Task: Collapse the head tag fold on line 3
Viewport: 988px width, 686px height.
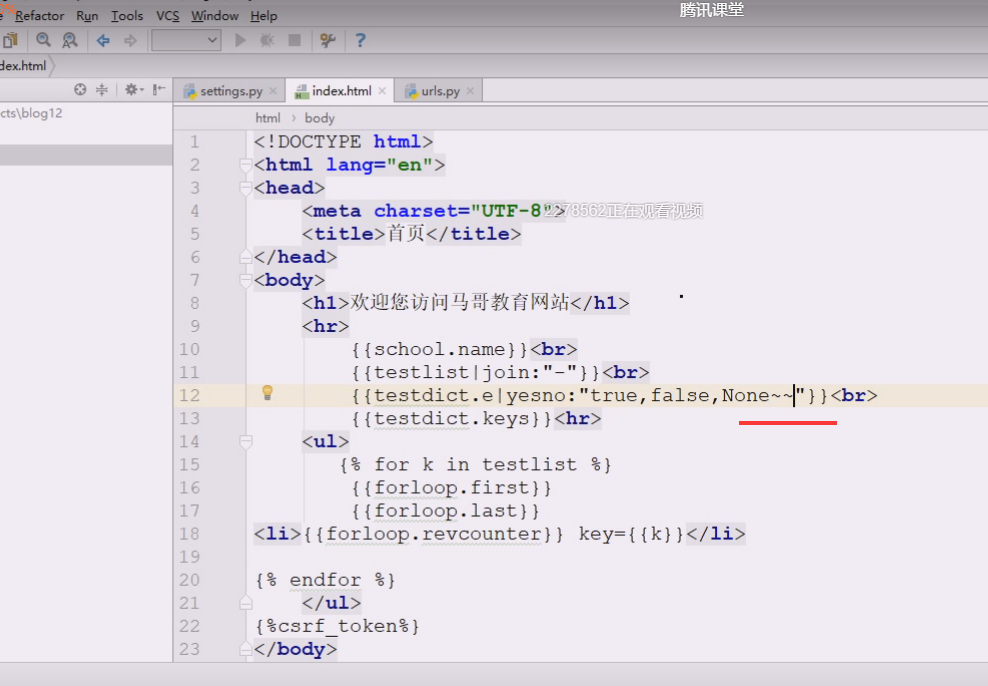Action: [246, 188]
